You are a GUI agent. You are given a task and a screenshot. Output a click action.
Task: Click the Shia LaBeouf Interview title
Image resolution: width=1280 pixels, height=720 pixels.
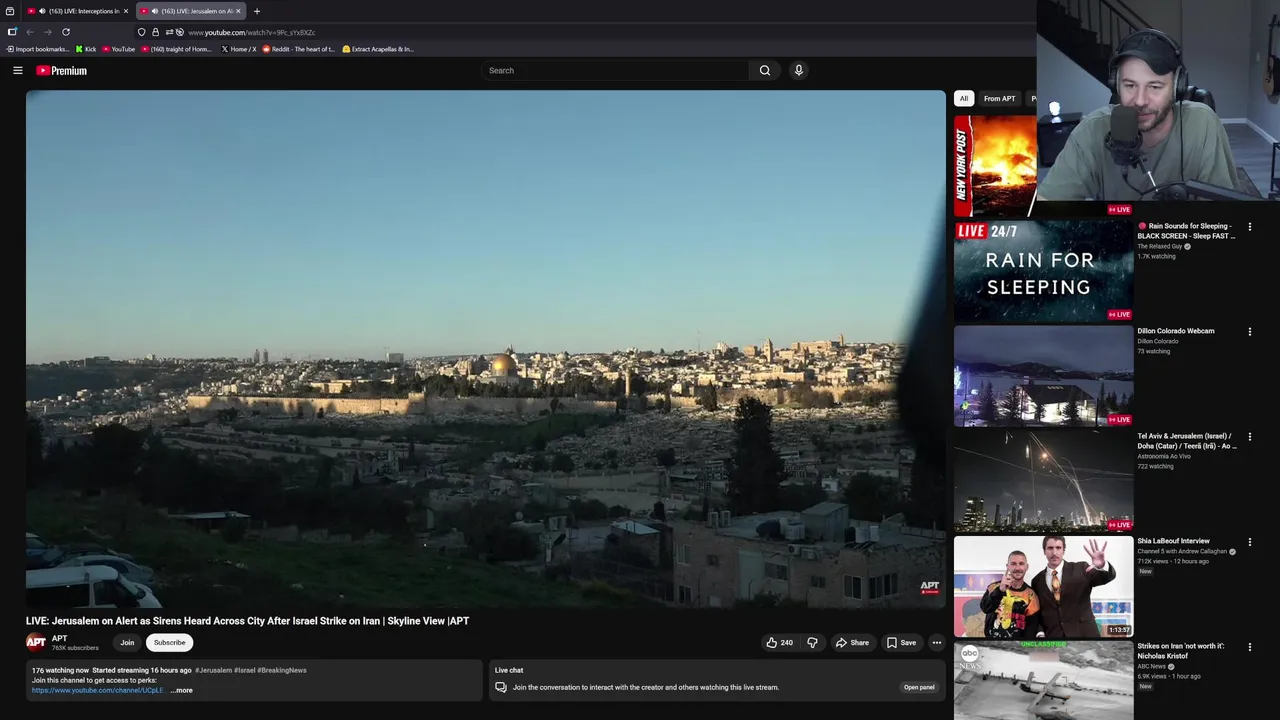pos(1173,541)
